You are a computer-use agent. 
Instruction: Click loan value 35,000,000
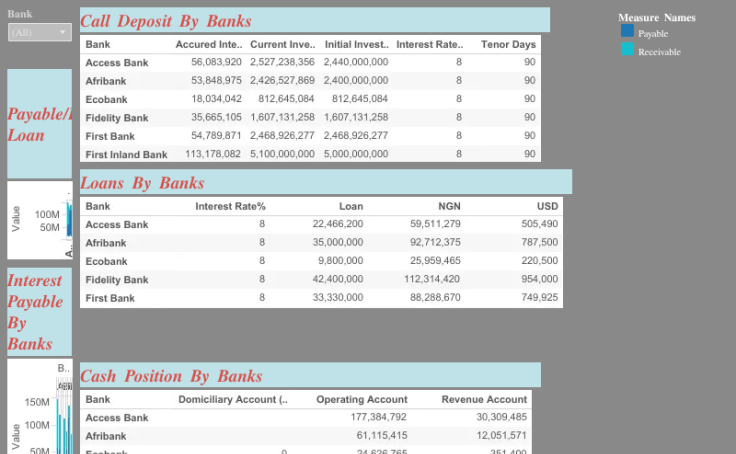pos(338,242)
